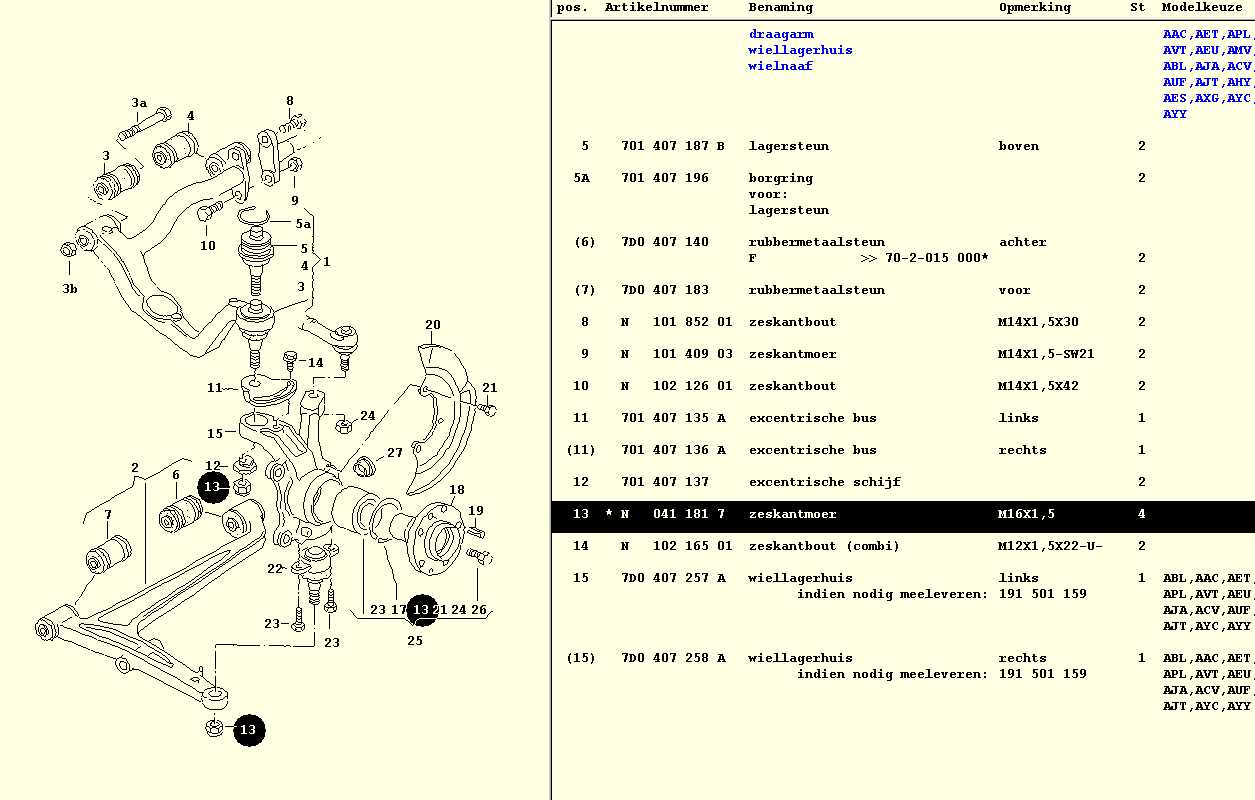Select part number 7D0 407 183
The width and height of the screenshot is (1255, 800).
665,290
